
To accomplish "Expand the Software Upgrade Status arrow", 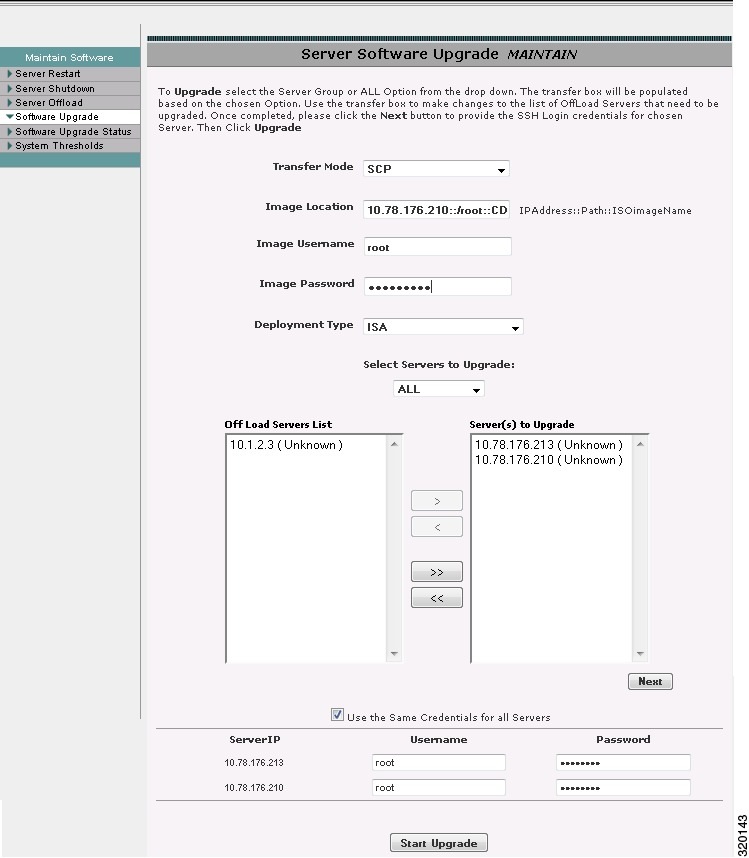I will (x=9, y=132).
